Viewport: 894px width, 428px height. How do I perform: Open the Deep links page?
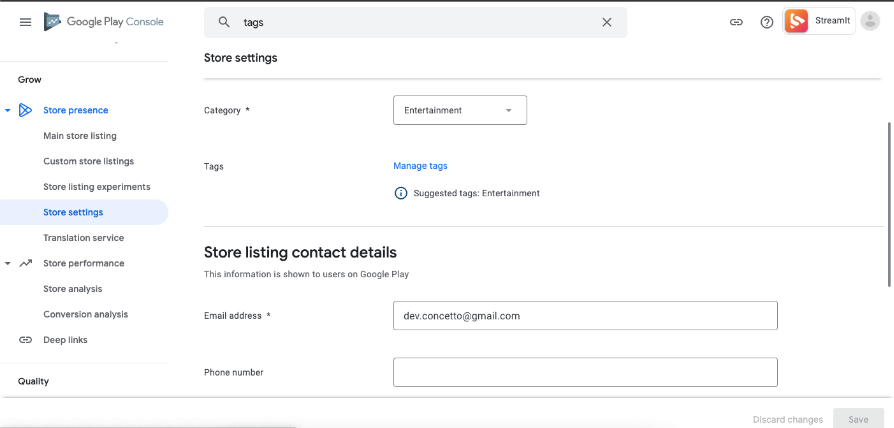[65, 340]
